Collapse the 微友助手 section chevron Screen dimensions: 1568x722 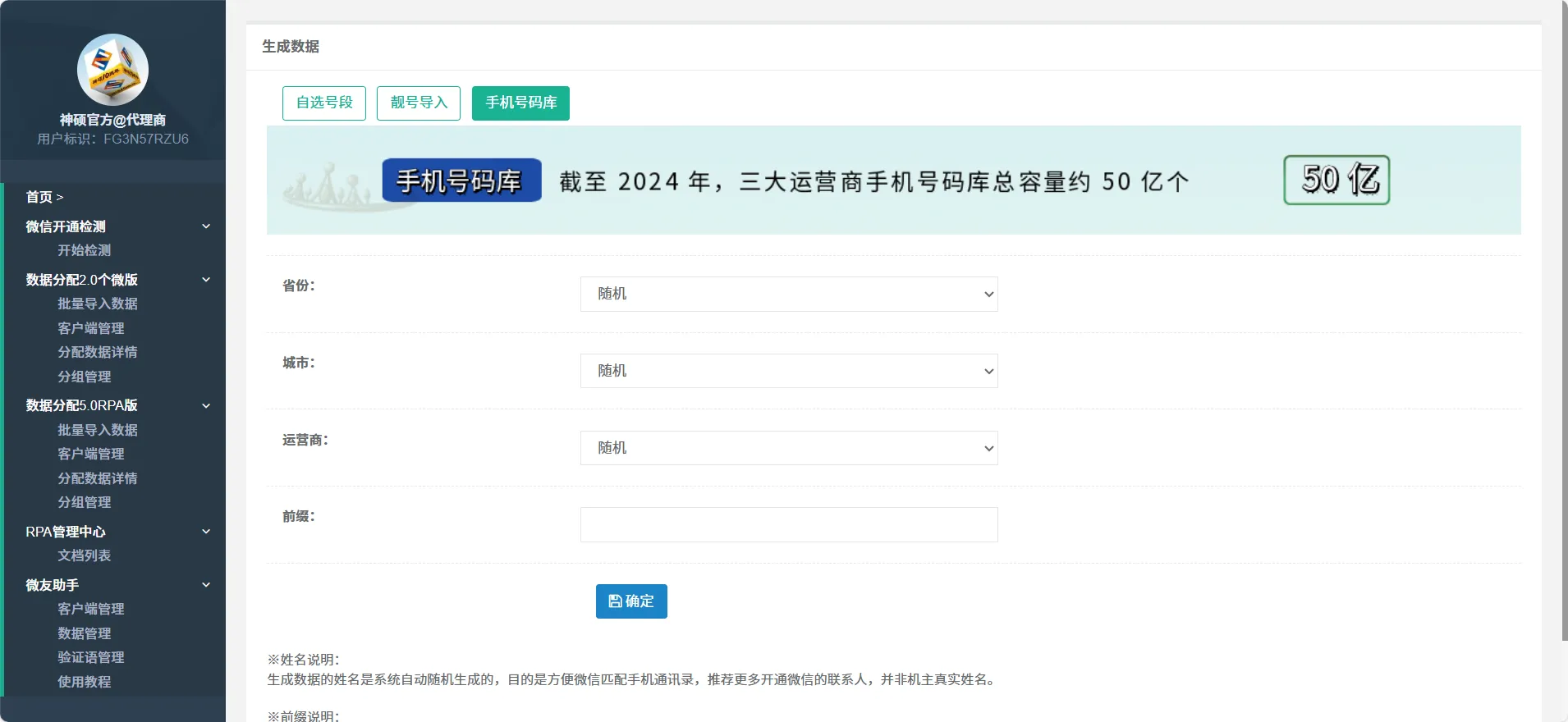click(206, 585)
